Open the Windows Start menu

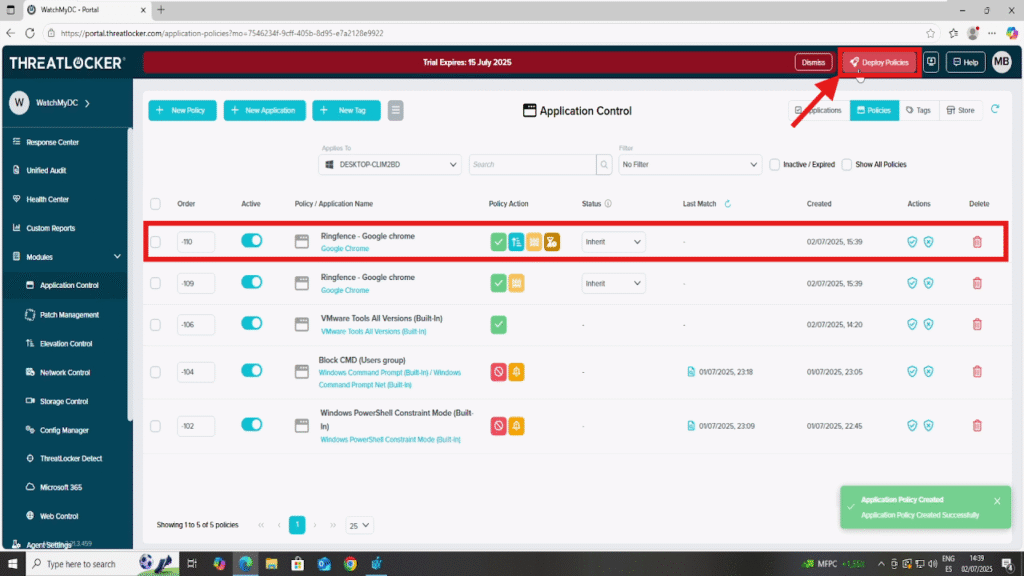pos(12,564)
